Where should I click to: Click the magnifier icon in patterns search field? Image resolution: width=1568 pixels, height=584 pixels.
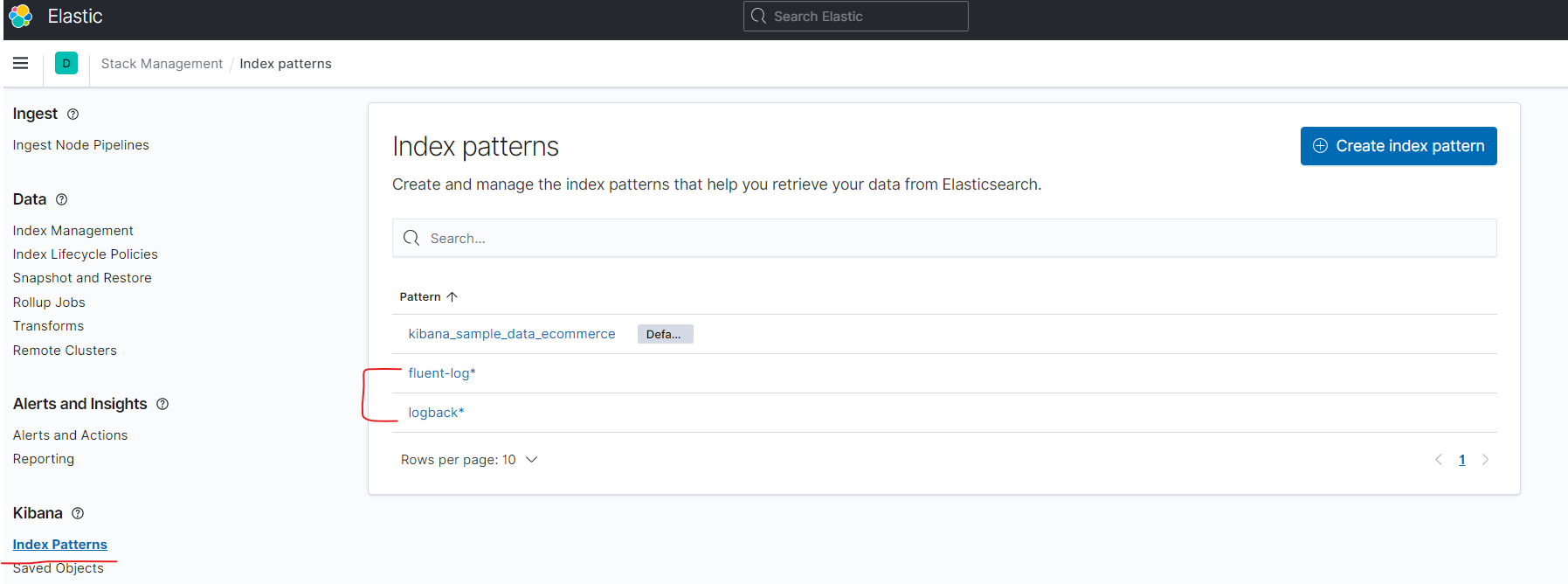(x=411, y=238)
